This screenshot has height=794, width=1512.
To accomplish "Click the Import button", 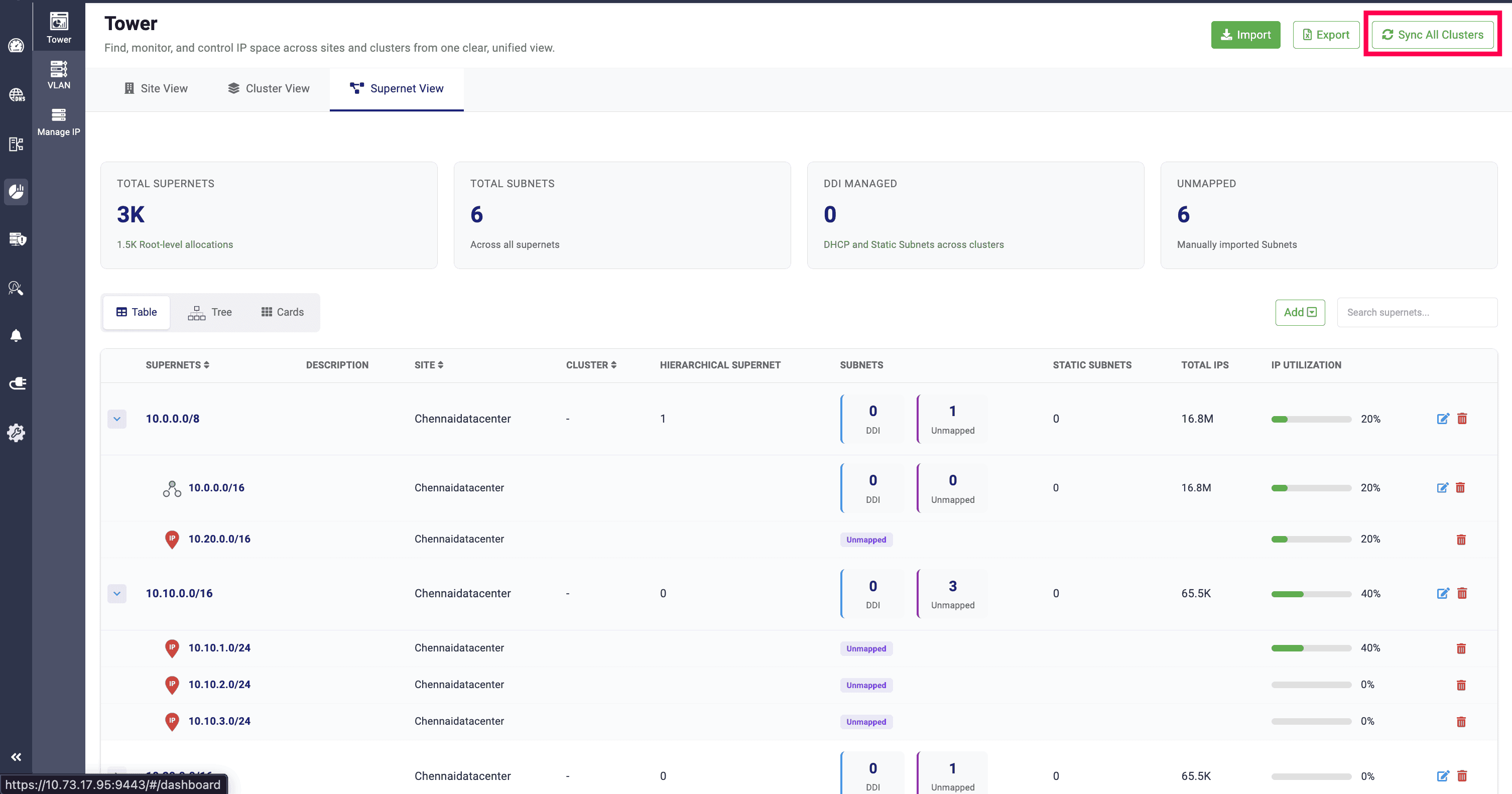I will pyautogui.click(x=1245, y=35).
